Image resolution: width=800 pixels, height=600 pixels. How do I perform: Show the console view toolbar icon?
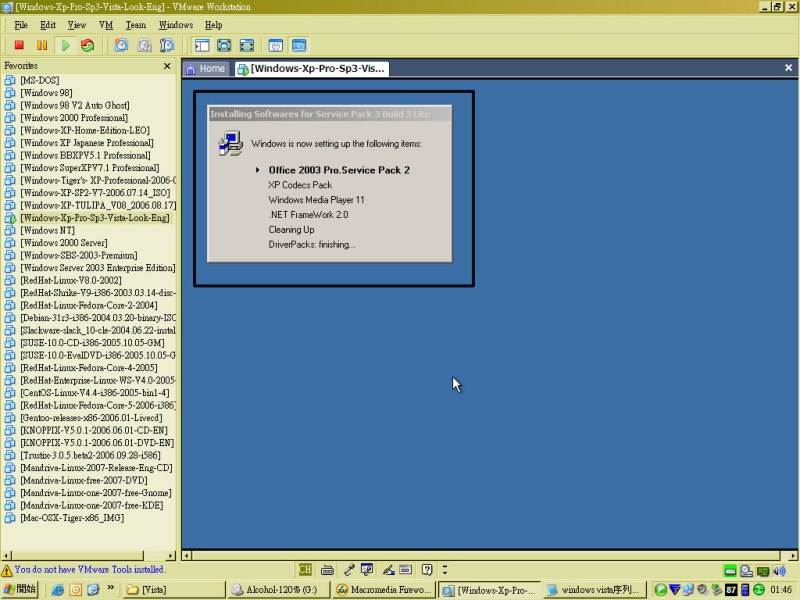(299, 45)
